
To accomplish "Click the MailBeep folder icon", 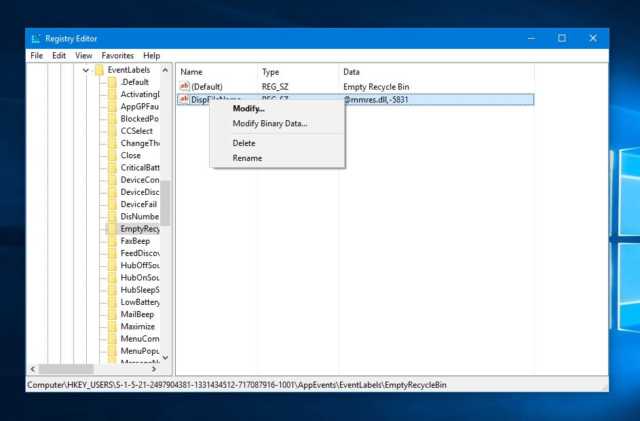I will (x=113, y=314).
